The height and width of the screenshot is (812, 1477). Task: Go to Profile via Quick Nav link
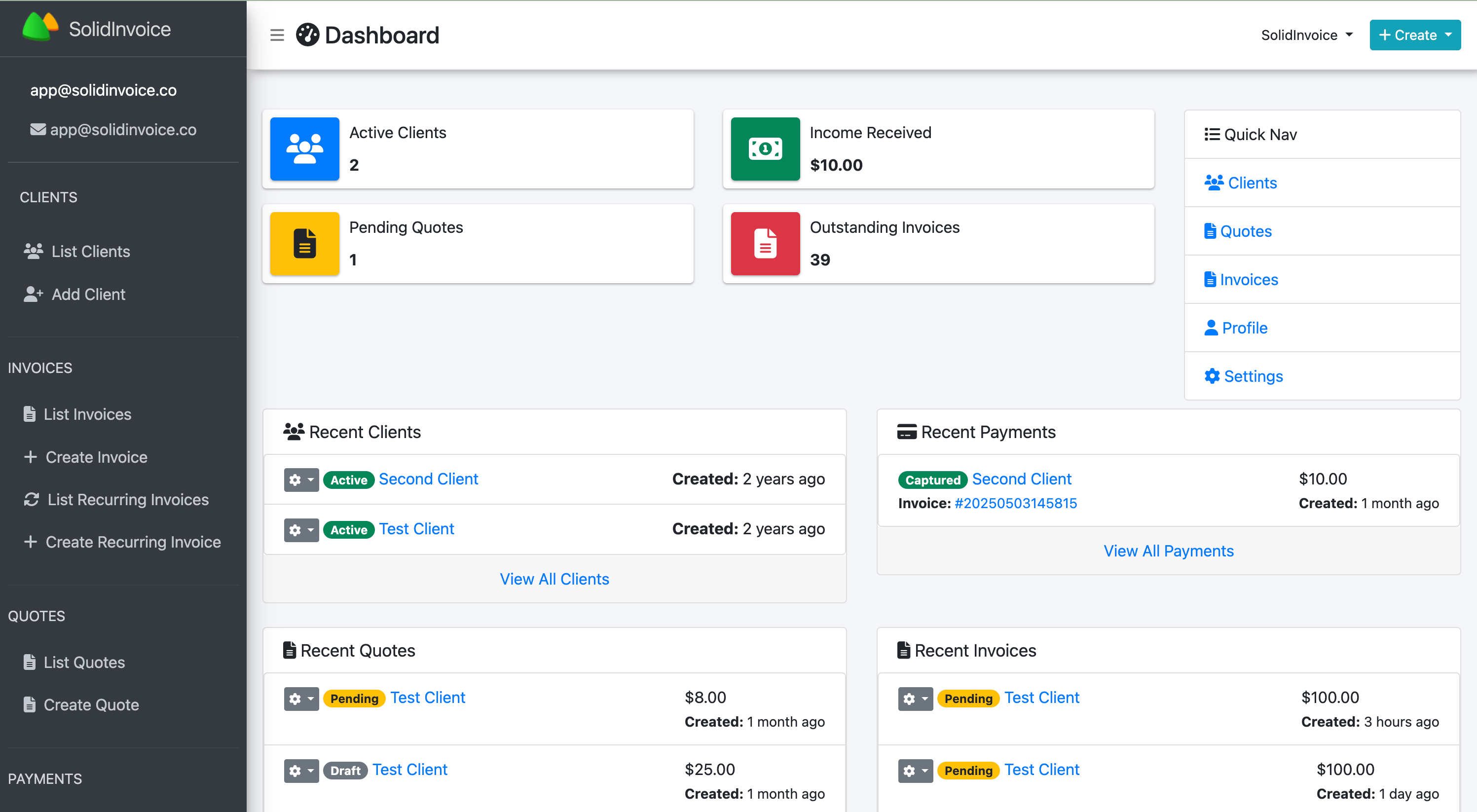click(x=1245, y=328)
